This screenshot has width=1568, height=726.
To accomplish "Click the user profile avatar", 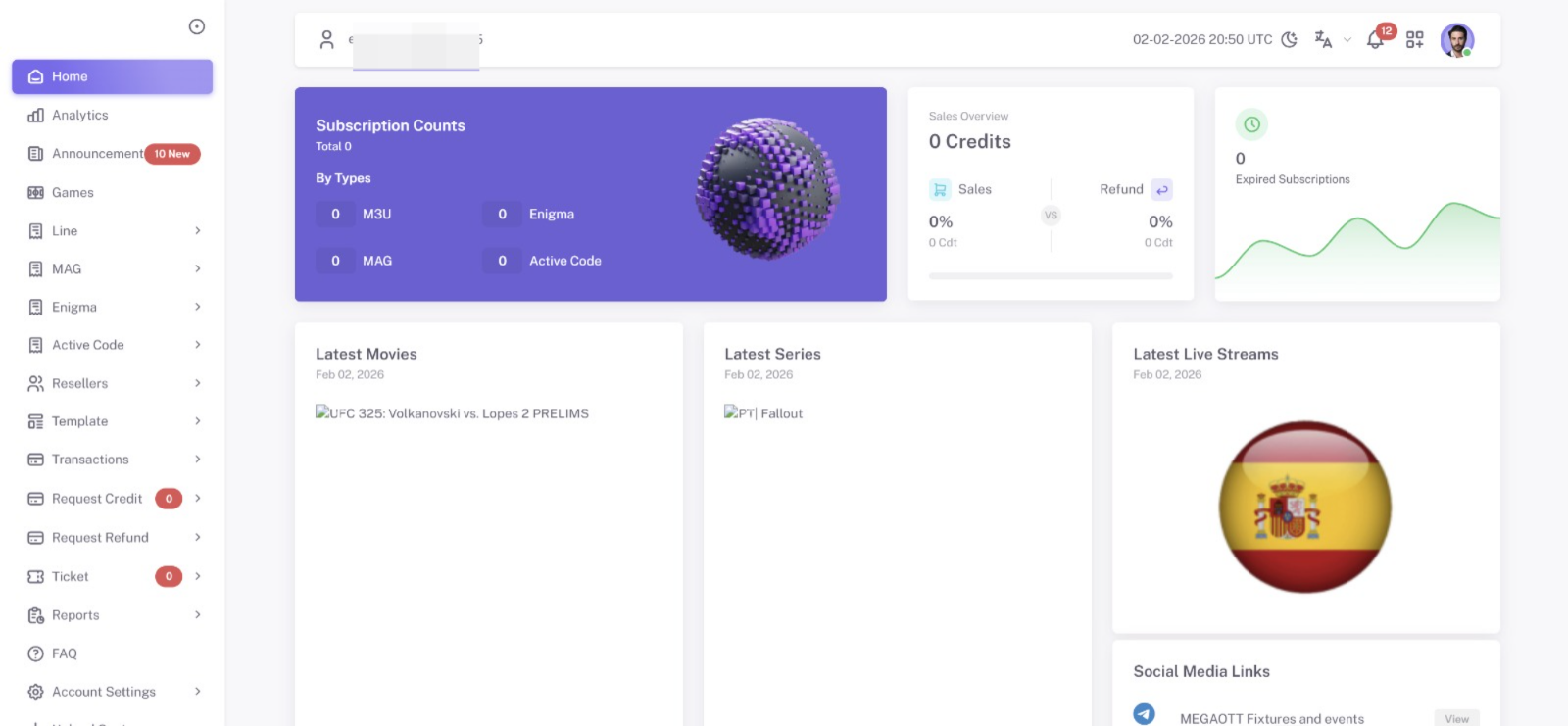I will click(1456, 39).
